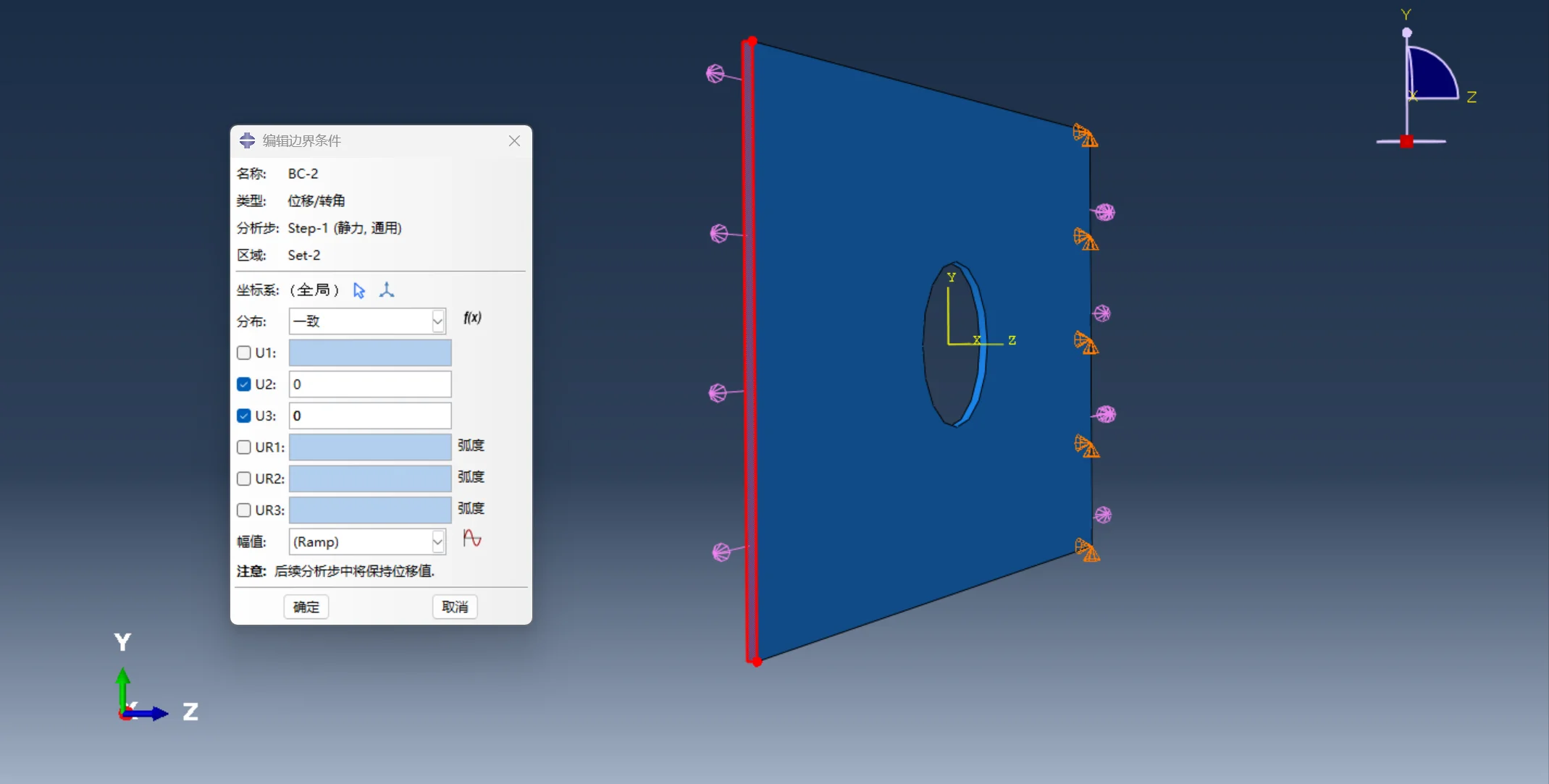Open the 幅值 (Ramp) amplitude dropdown
This screenshot has width=1549, height=784.
pos(367,541)
